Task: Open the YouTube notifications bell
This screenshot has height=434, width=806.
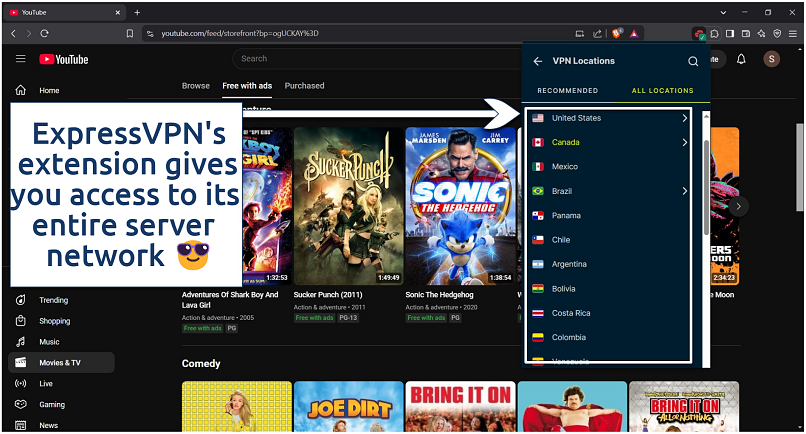Action: (741, 59)
